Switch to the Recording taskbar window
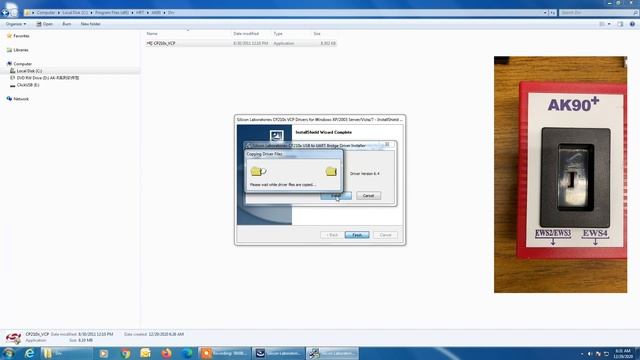Image resolution: width=640 pixels, height=360 pixels. point(224,353)
